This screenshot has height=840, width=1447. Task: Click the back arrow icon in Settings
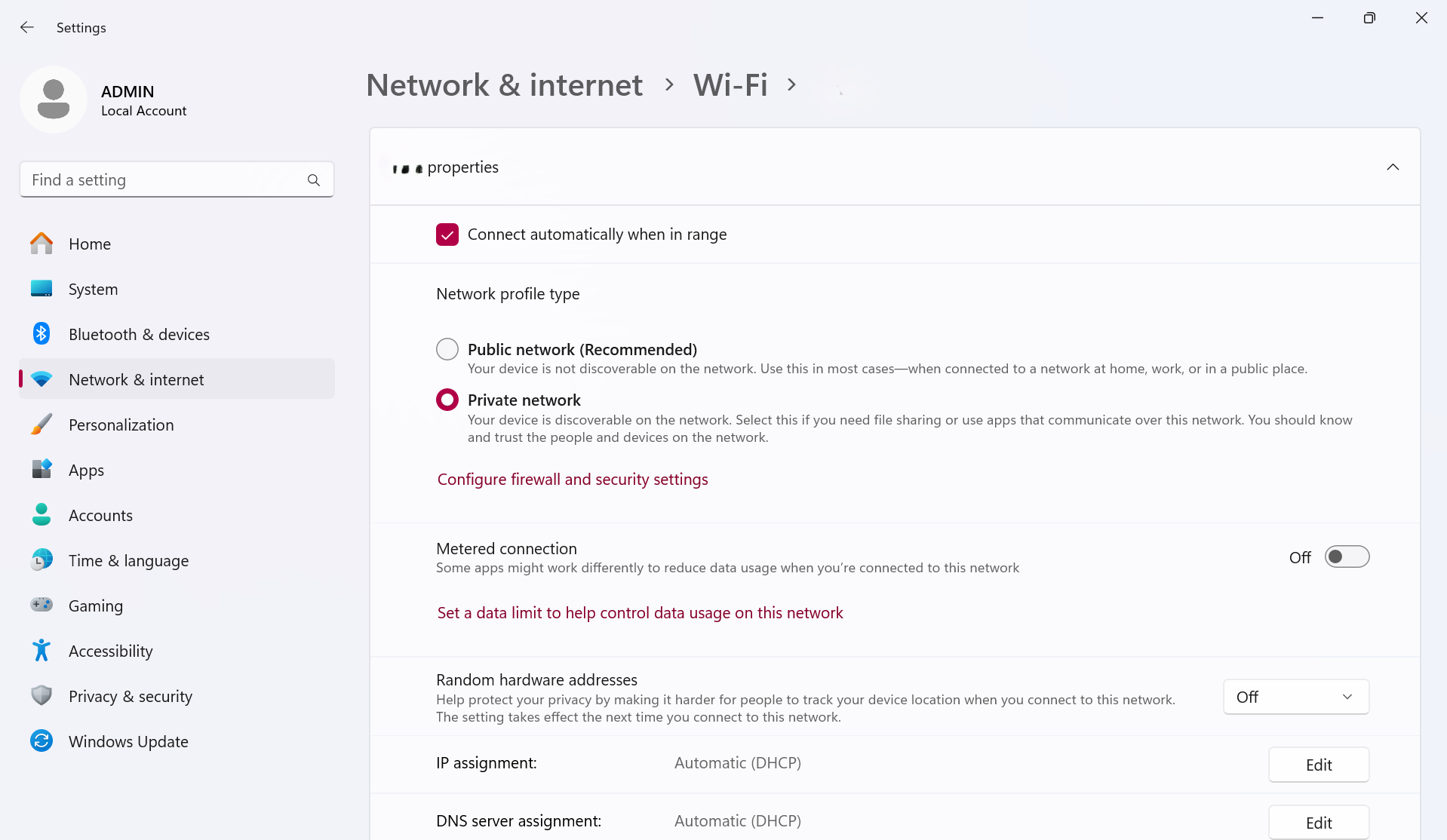27,28
